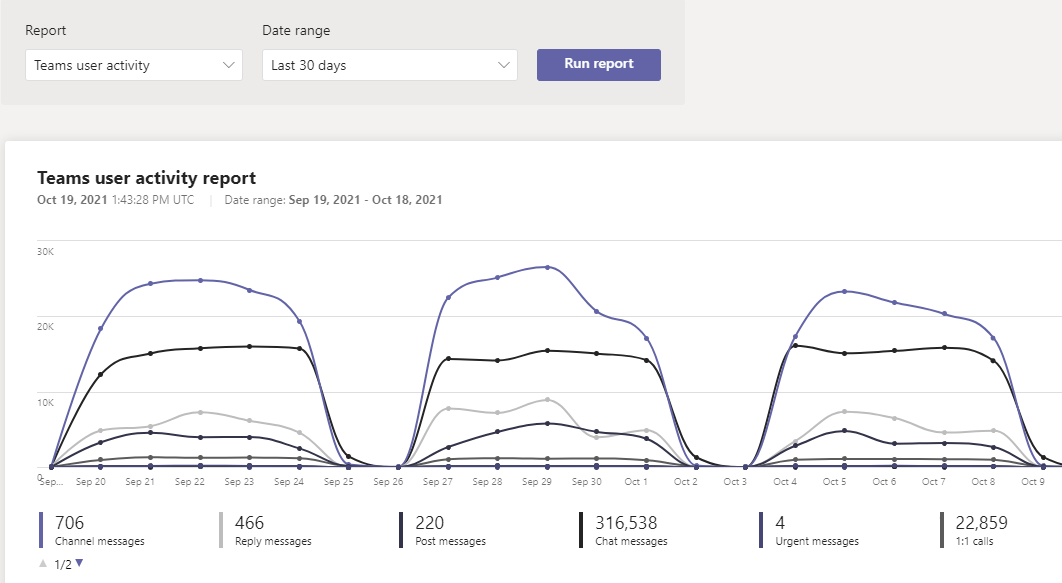
Task: Click the 'Sep 29' x-axis label
Action: tap(537, 481)
